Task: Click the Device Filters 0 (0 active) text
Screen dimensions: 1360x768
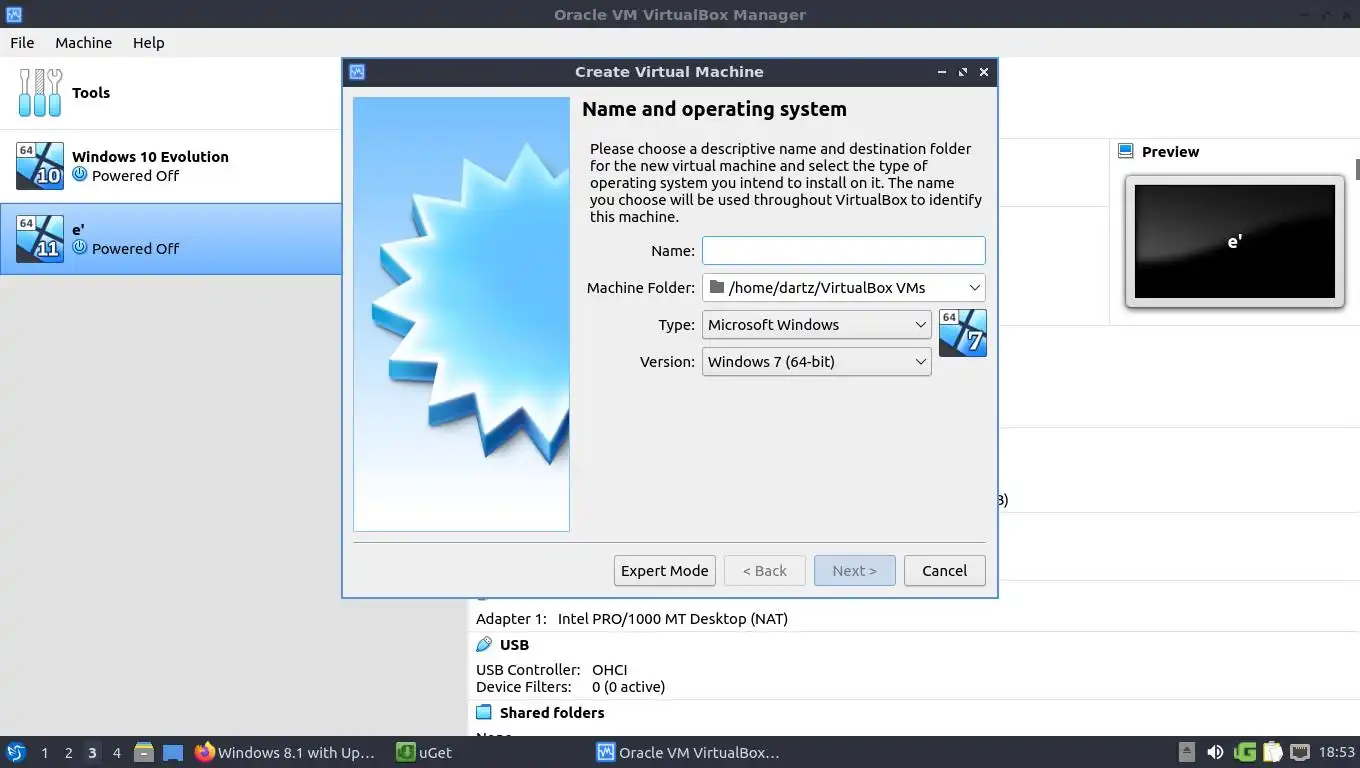Action: coord(570,687)
